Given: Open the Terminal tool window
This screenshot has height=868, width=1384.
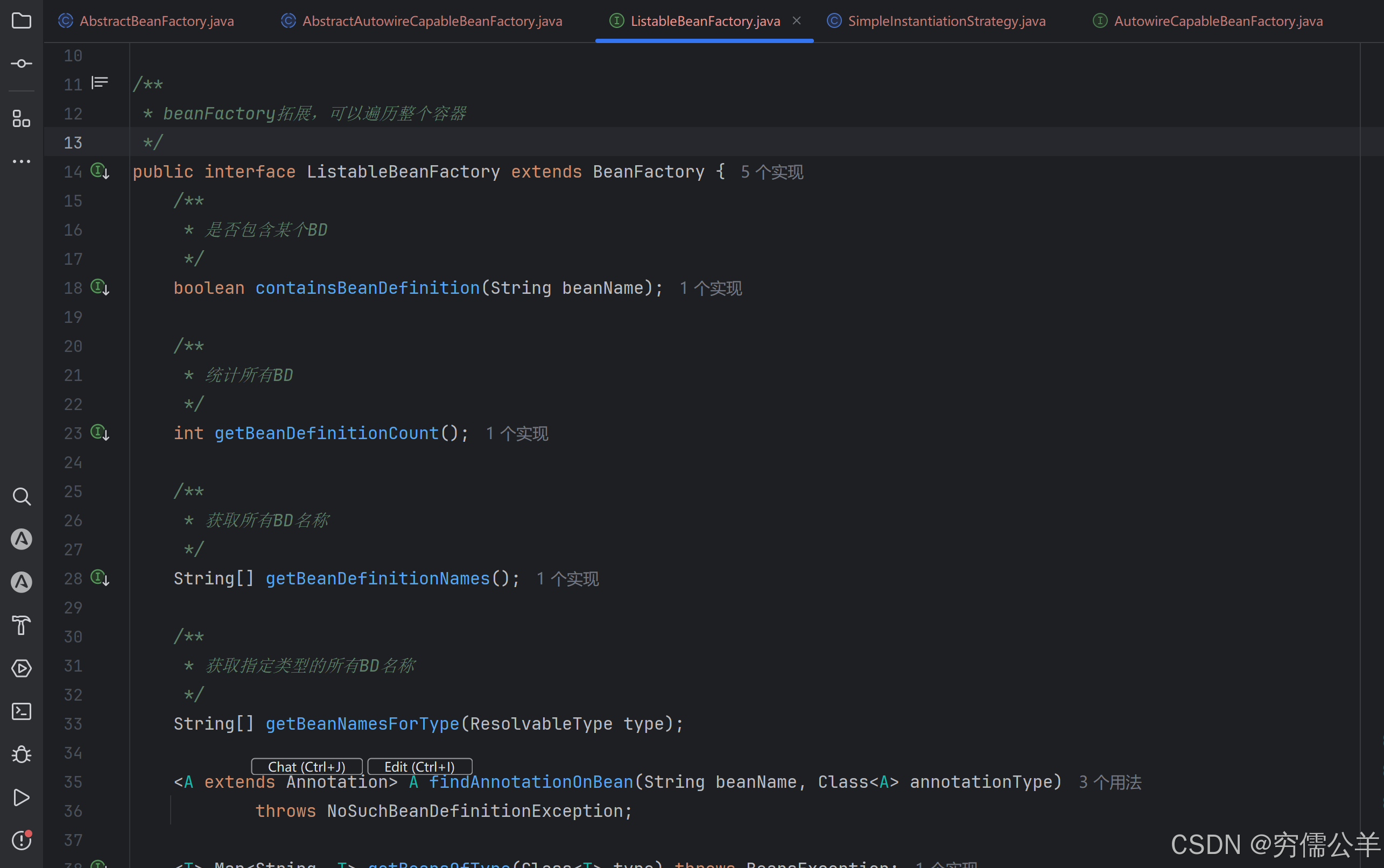Looking at the screenshot, I should coord(21,711).
